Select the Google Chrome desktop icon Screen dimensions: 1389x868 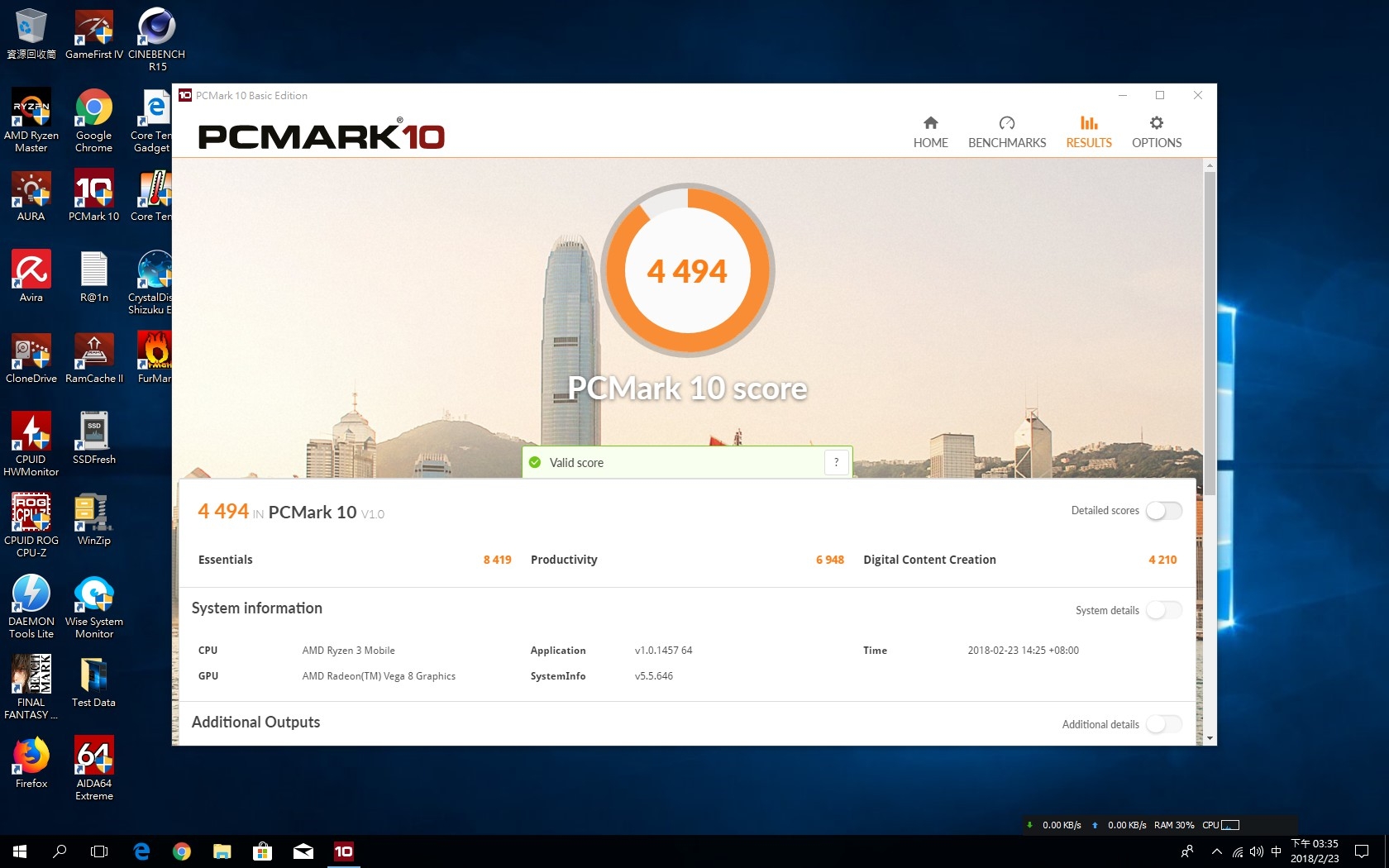click(x=93, y=120)
